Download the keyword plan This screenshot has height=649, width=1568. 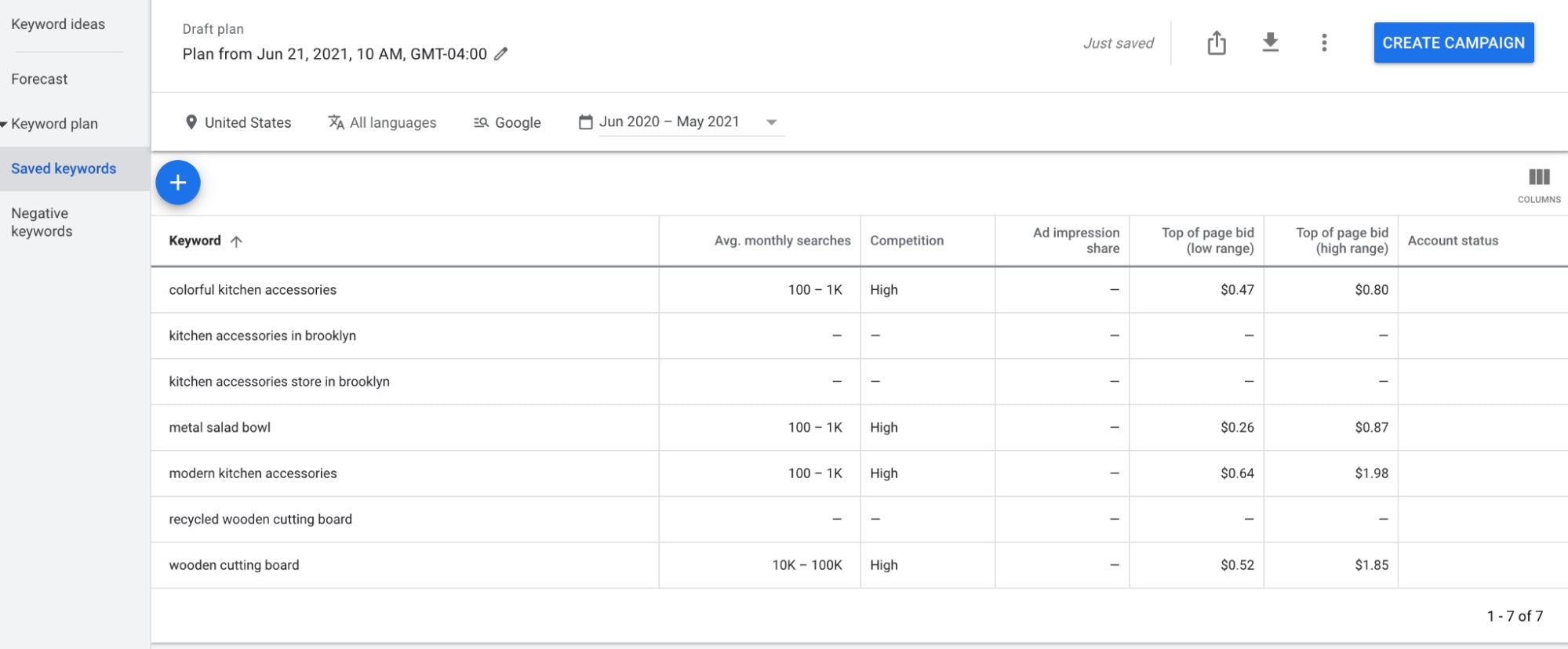tap(1270, 43)
